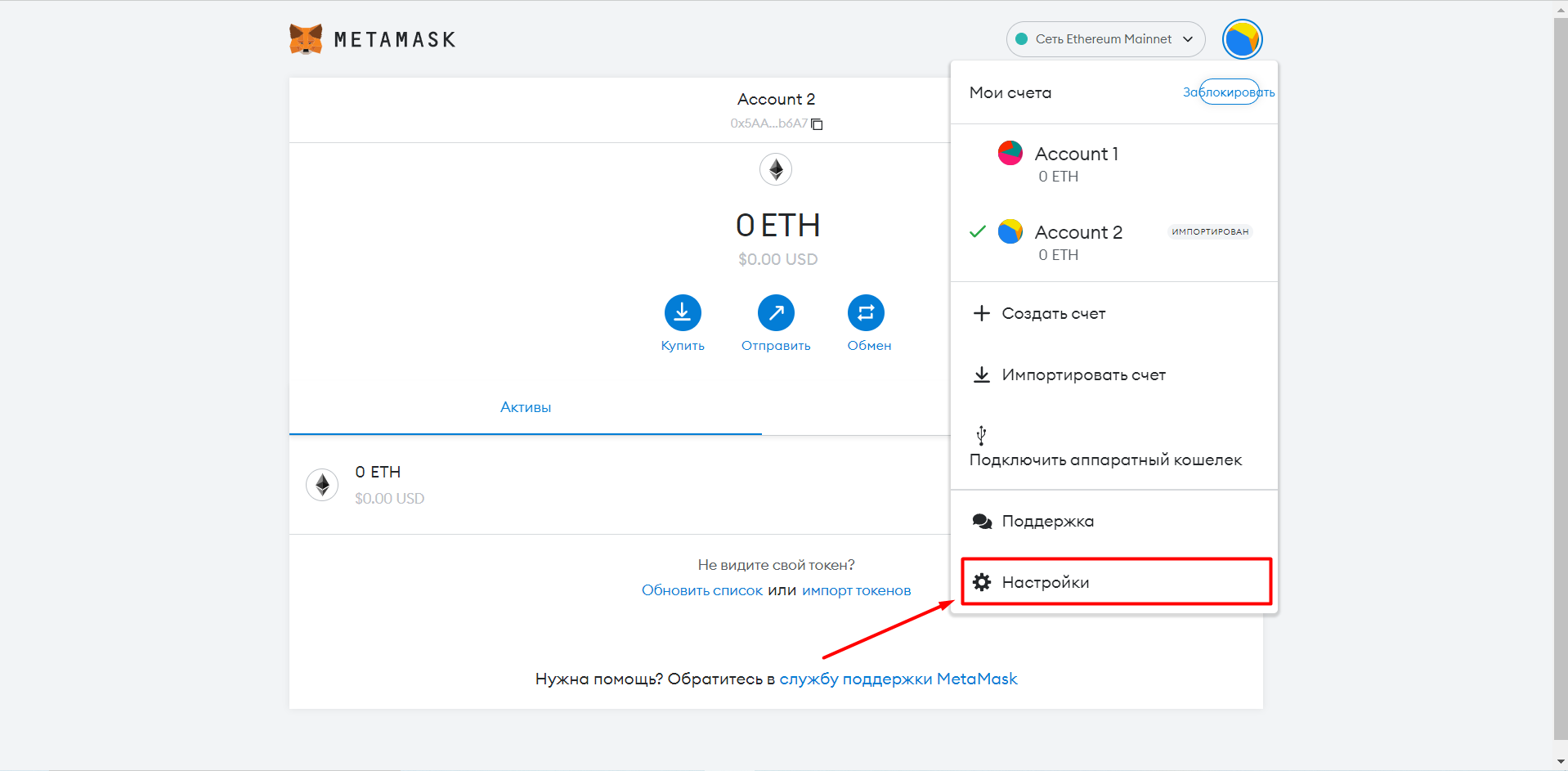Click the Обновить список link

click(x=702, y=590)
